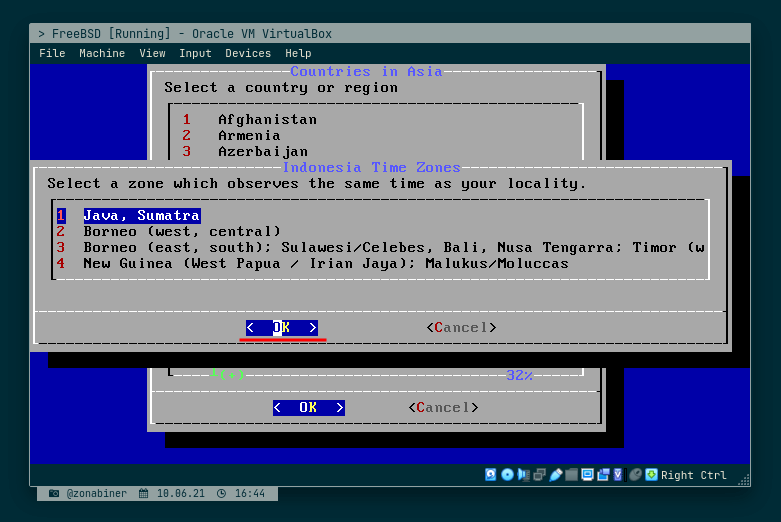The height and width of the screenshot is (522, 781).
Task: Click the green keyboard capture arrow icon
Action: (x=651, y=475)
